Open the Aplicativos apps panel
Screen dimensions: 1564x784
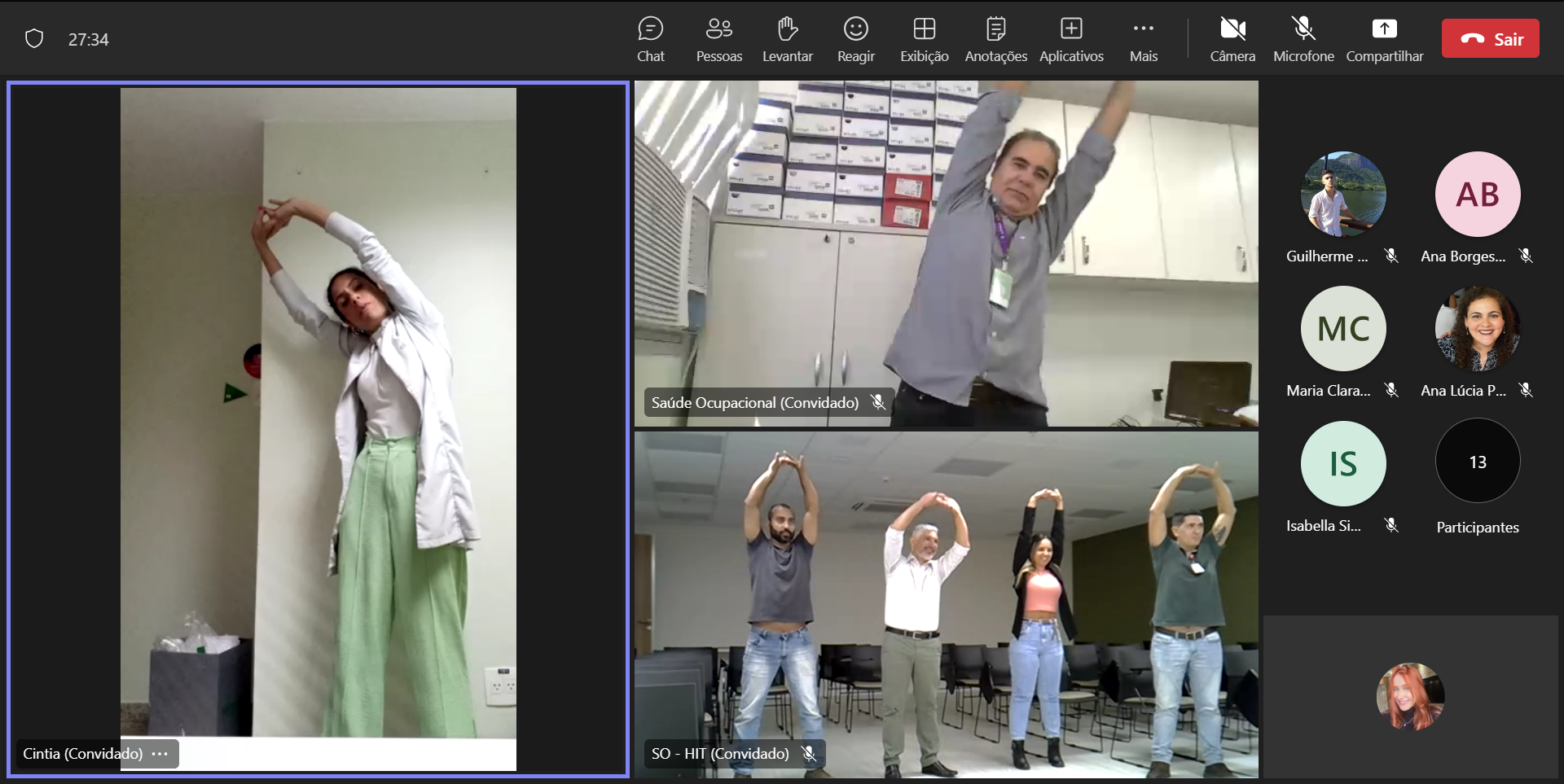pos(1071,39)
